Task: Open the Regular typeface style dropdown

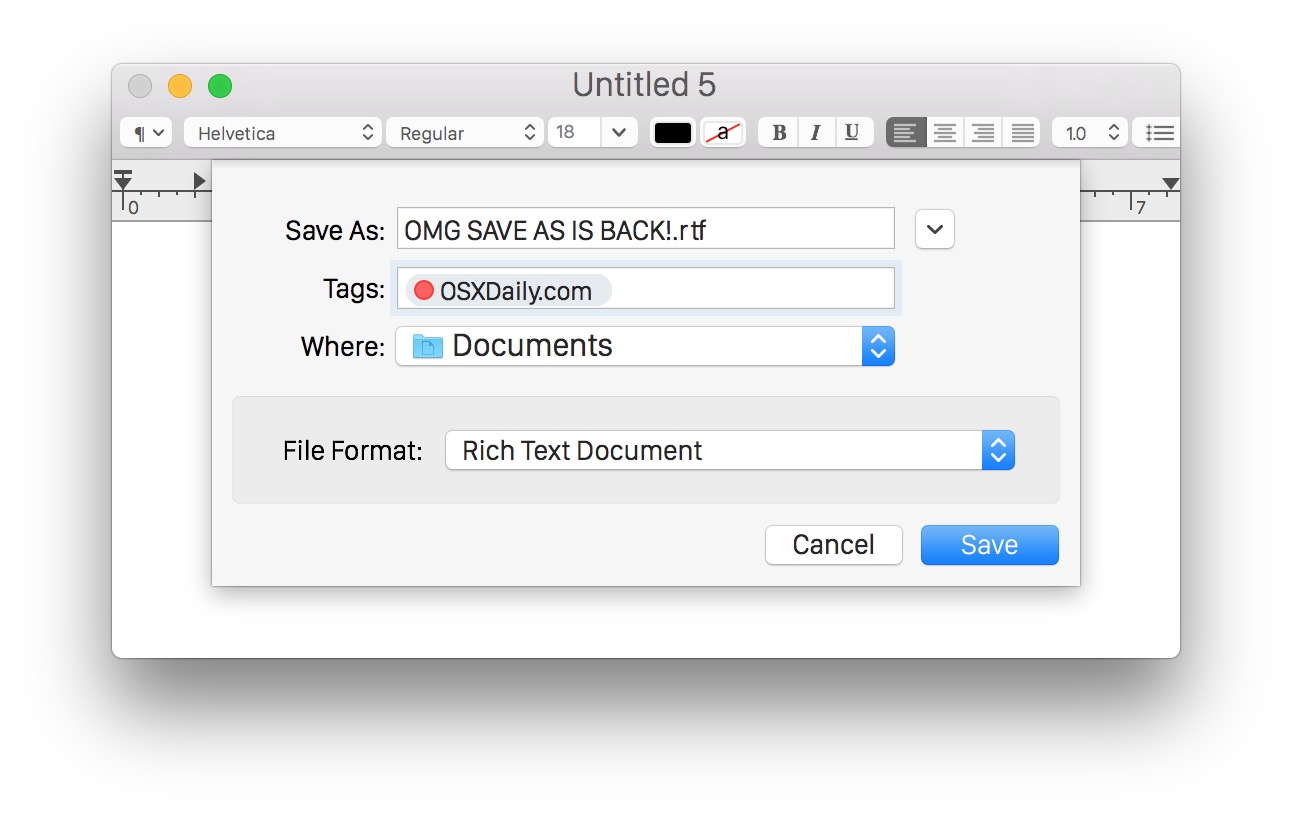Action: pos(465,133)
